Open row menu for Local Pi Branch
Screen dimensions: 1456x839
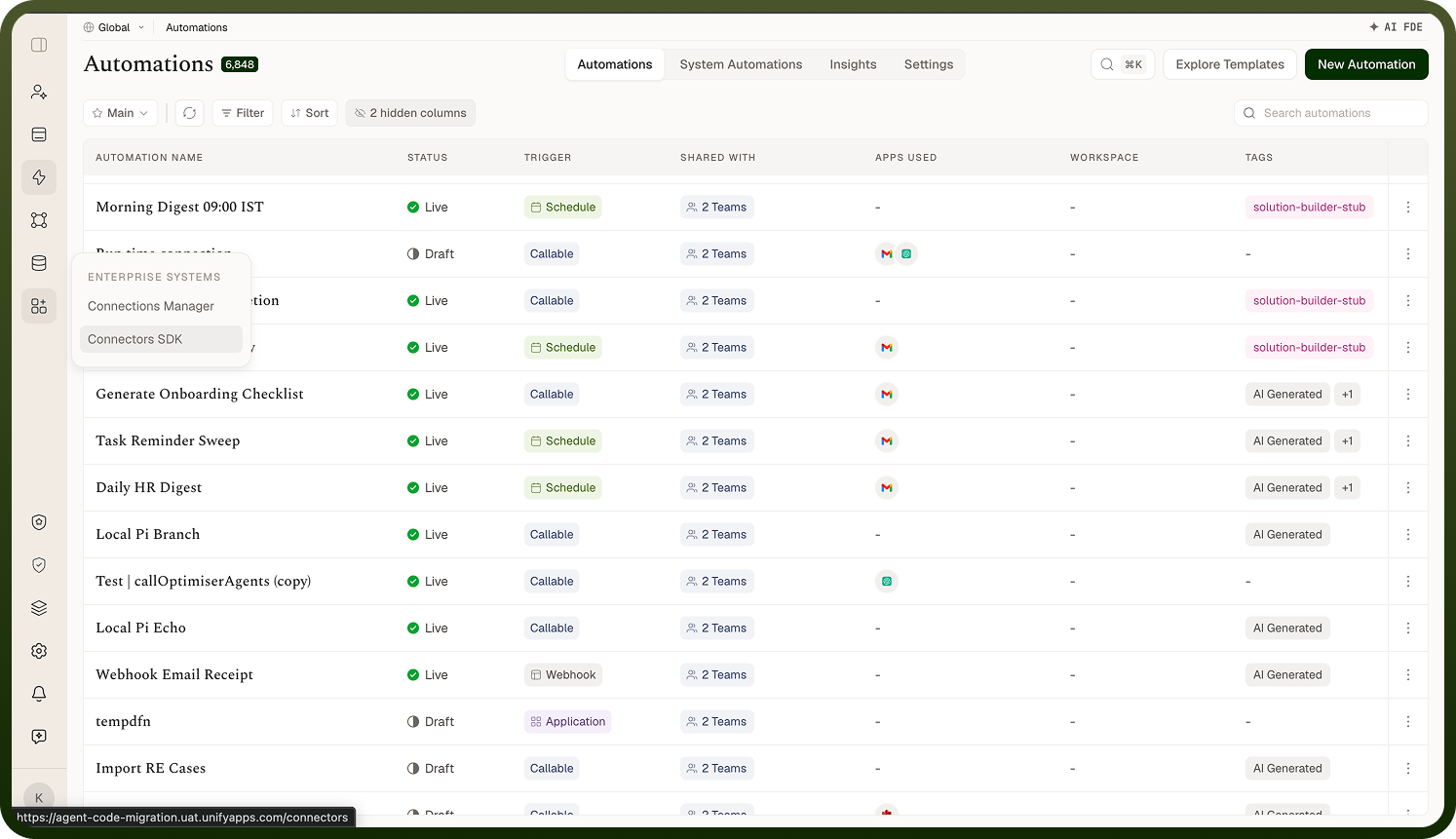click(x=1408, y=535)
